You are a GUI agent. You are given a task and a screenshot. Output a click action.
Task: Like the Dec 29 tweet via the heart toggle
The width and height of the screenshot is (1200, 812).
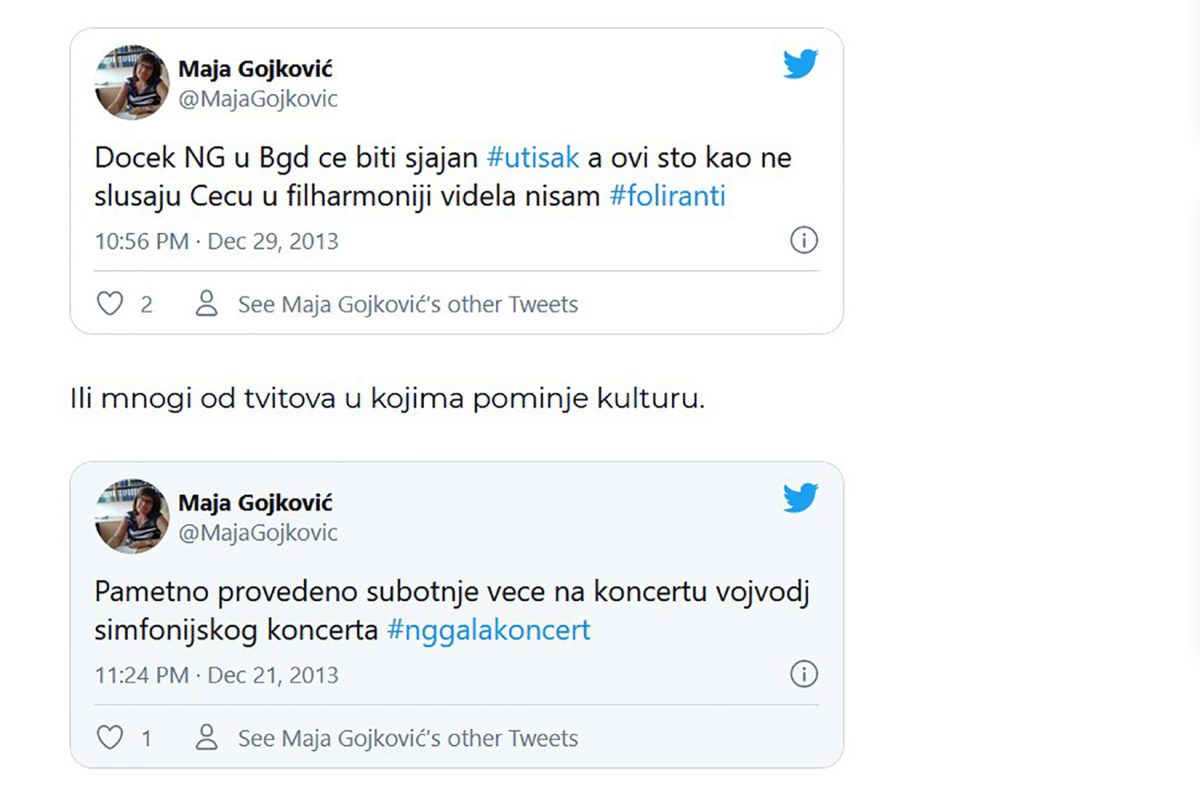click(109, 303)
